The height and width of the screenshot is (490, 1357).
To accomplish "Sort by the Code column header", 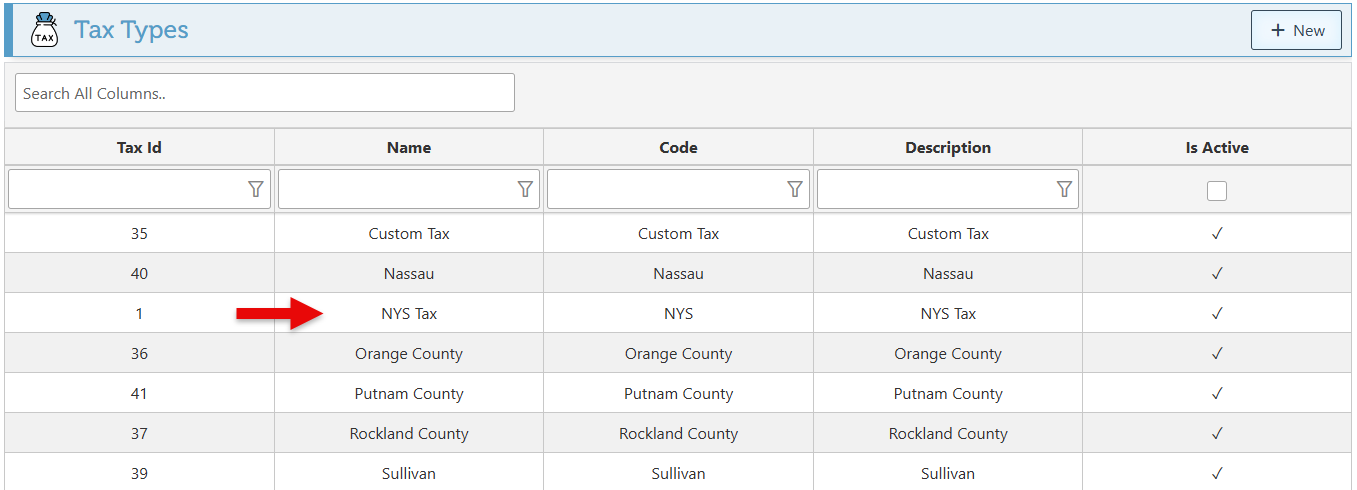I will [678, 147].
